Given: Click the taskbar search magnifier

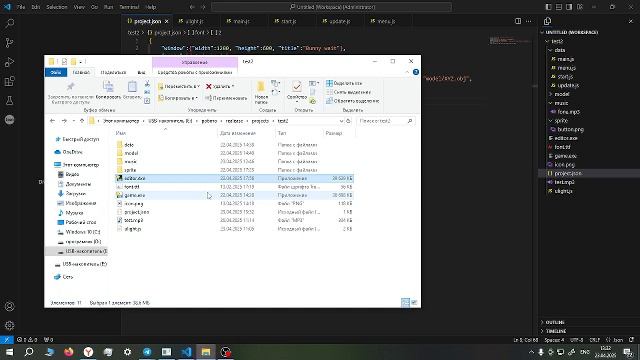Looking at the screenshot, I should tap(29, 352).
